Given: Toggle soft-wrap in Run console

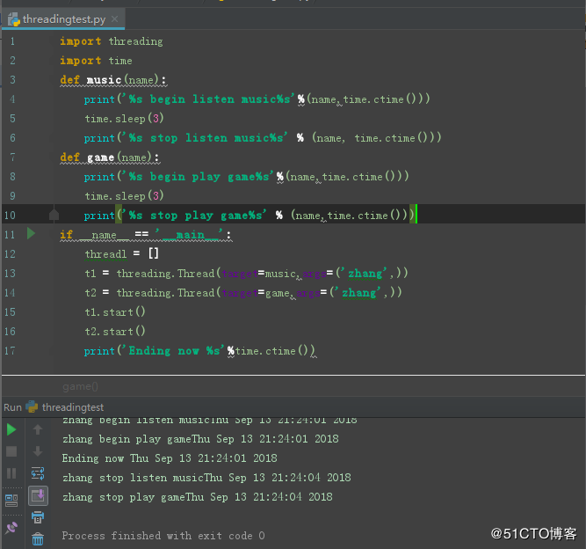Looking at the screenshot, I should (x=38, y=474).
